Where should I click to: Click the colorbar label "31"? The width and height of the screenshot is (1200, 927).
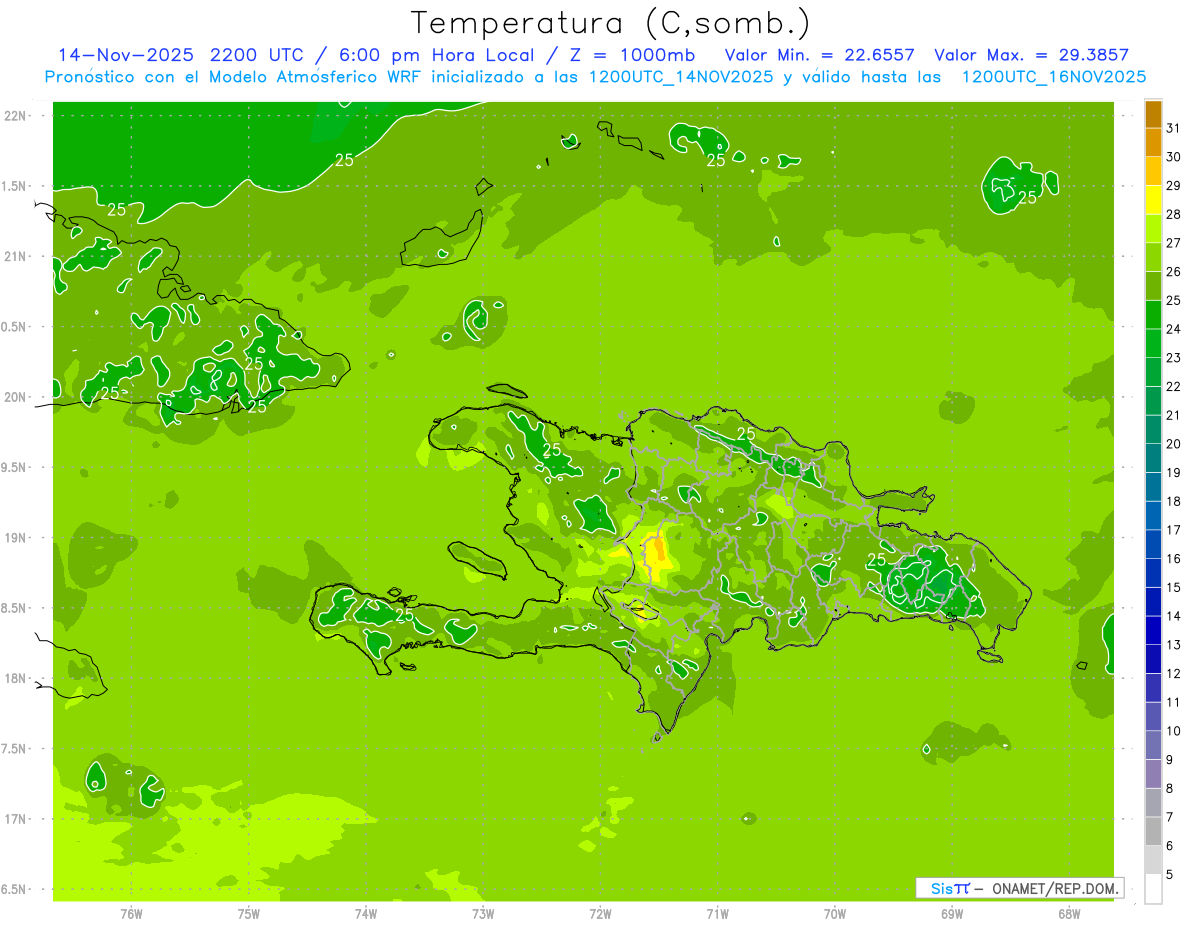(x=1174, y=128)
